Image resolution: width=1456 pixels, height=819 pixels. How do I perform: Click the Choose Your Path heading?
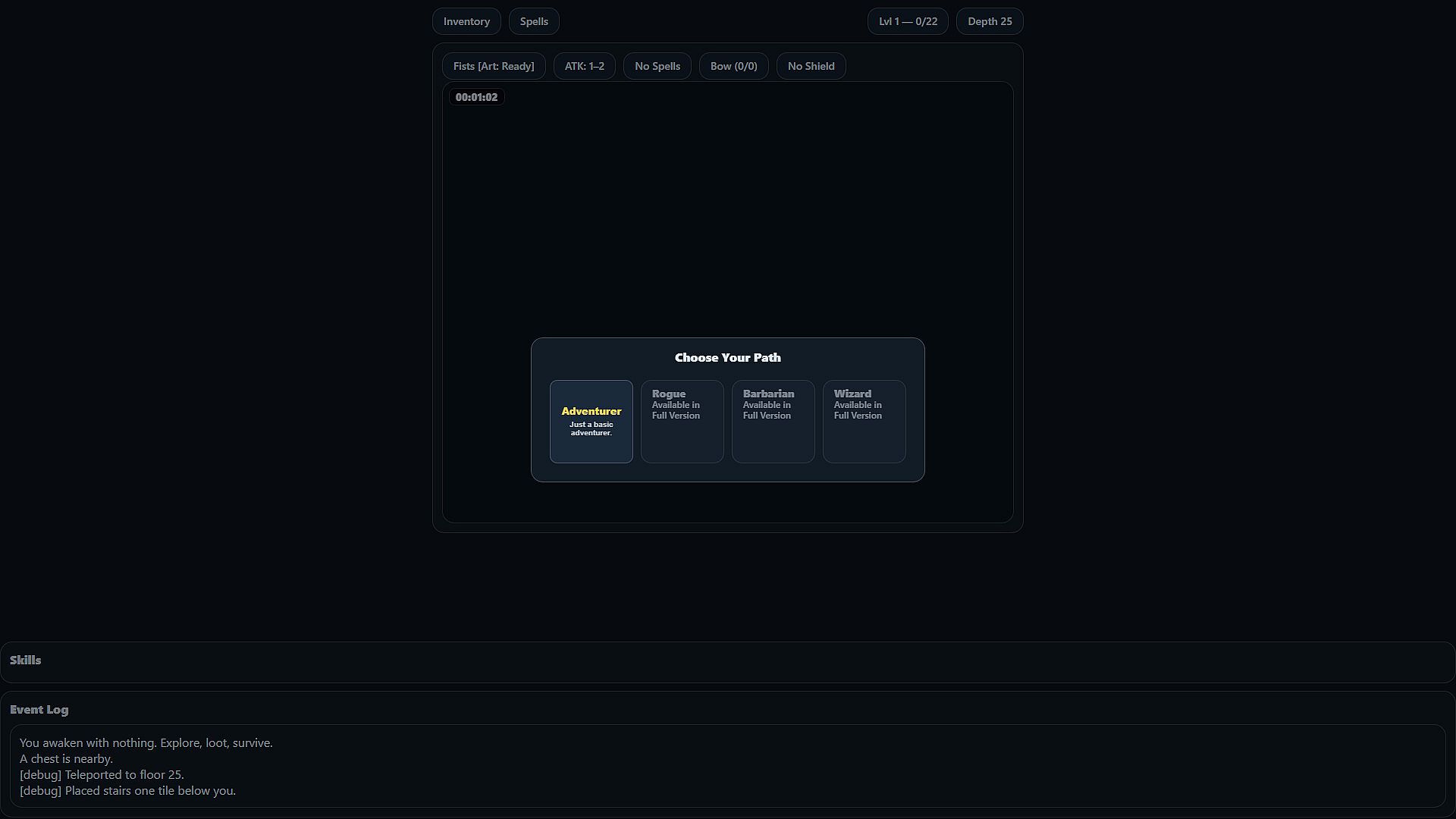(x=727, y=357)
